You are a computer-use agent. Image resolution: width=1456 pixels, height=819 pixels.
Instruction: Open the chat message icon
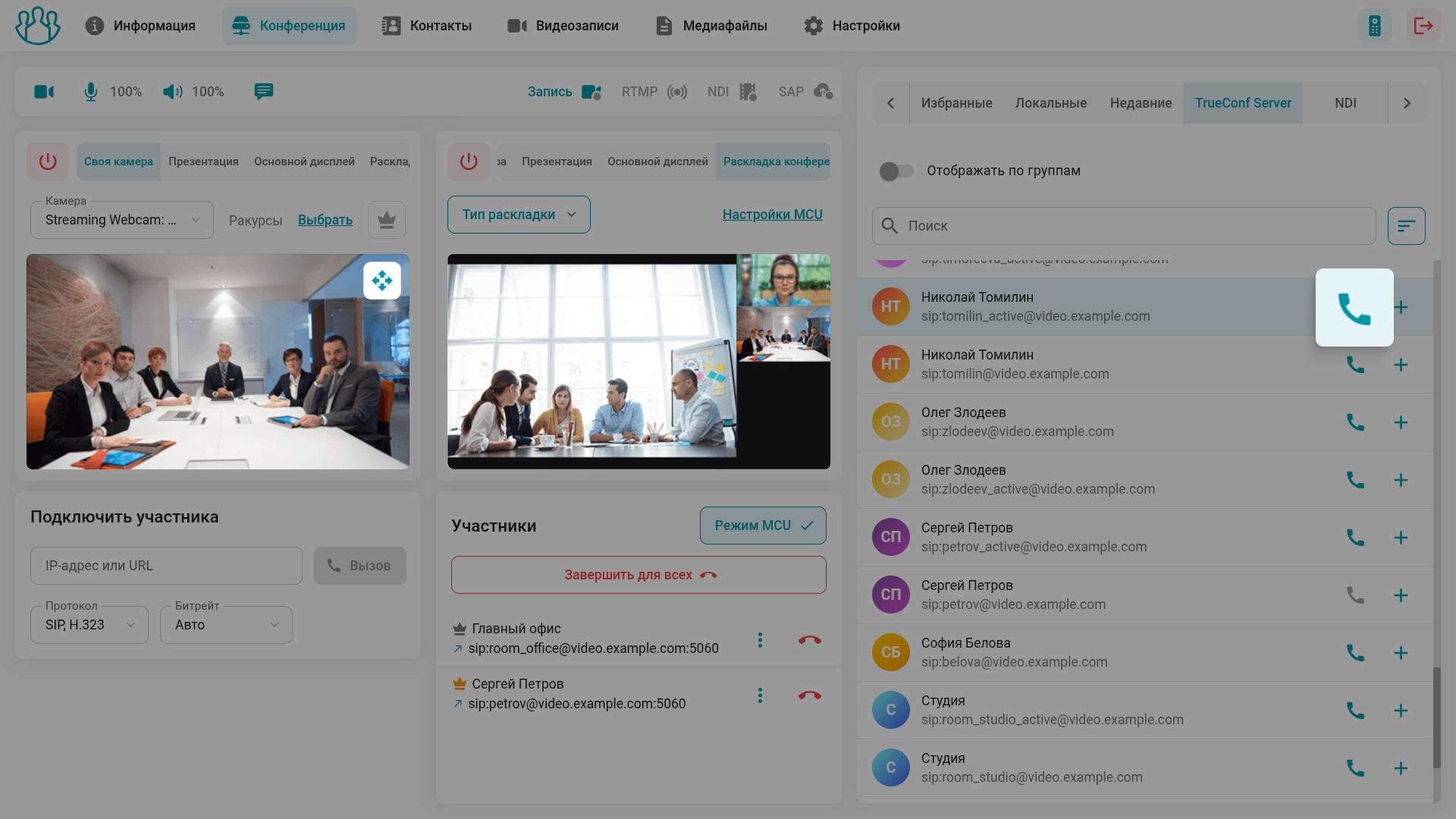[x=263, y=92]
